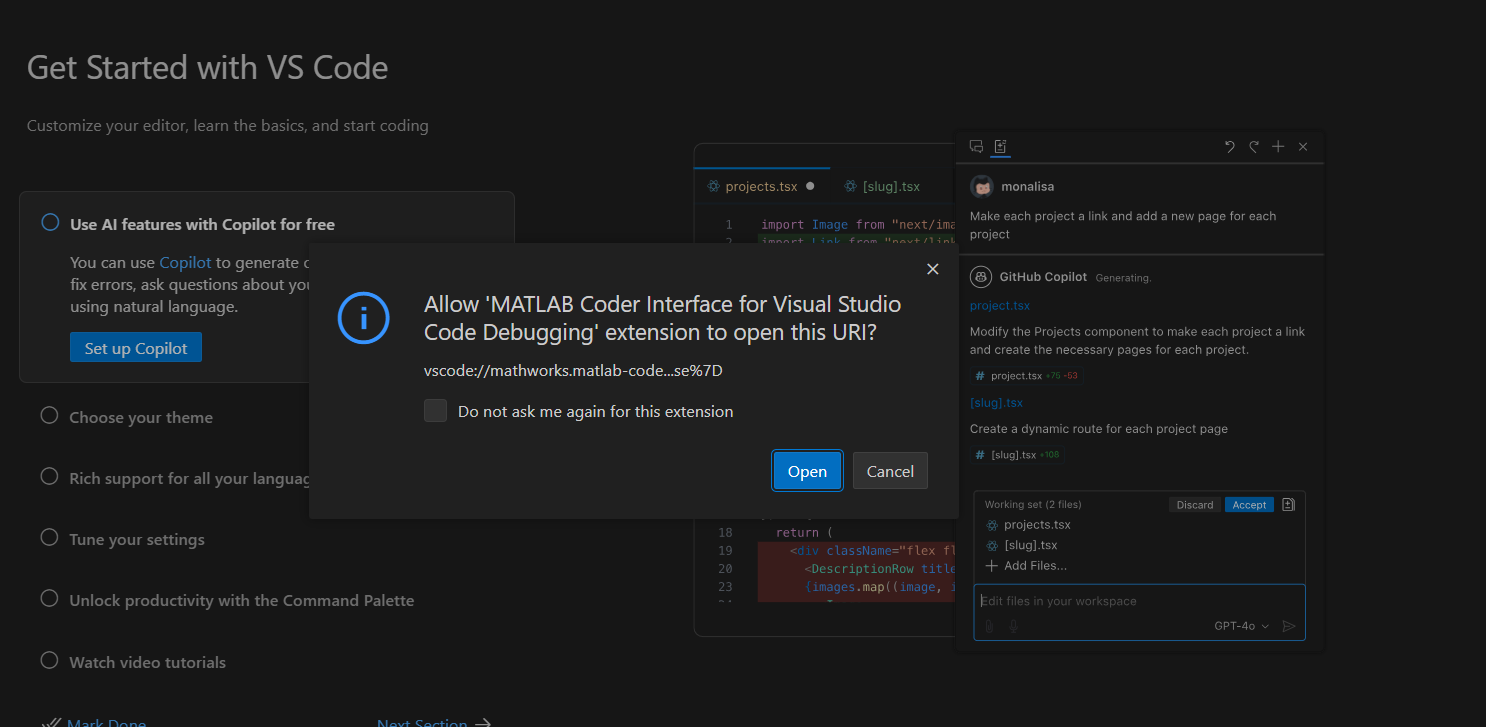Click the Copilot edits icon in panel header
The height and width of the screenshot is (727, 1486).
pos(1000,147)
